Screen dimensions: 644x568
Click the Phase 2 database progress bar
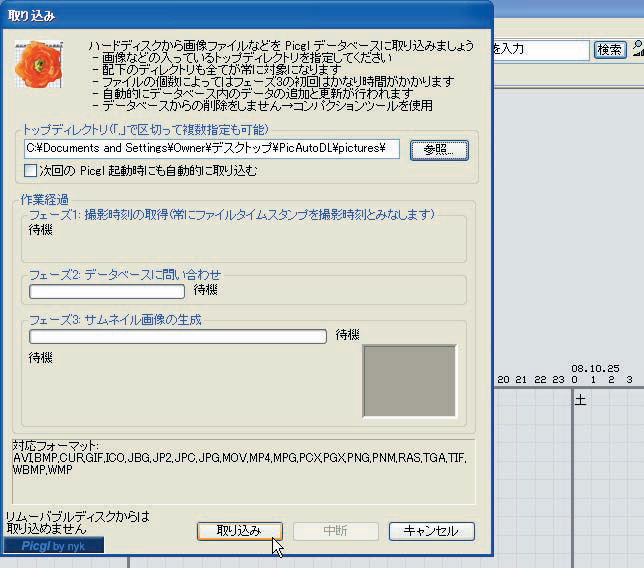107,291
